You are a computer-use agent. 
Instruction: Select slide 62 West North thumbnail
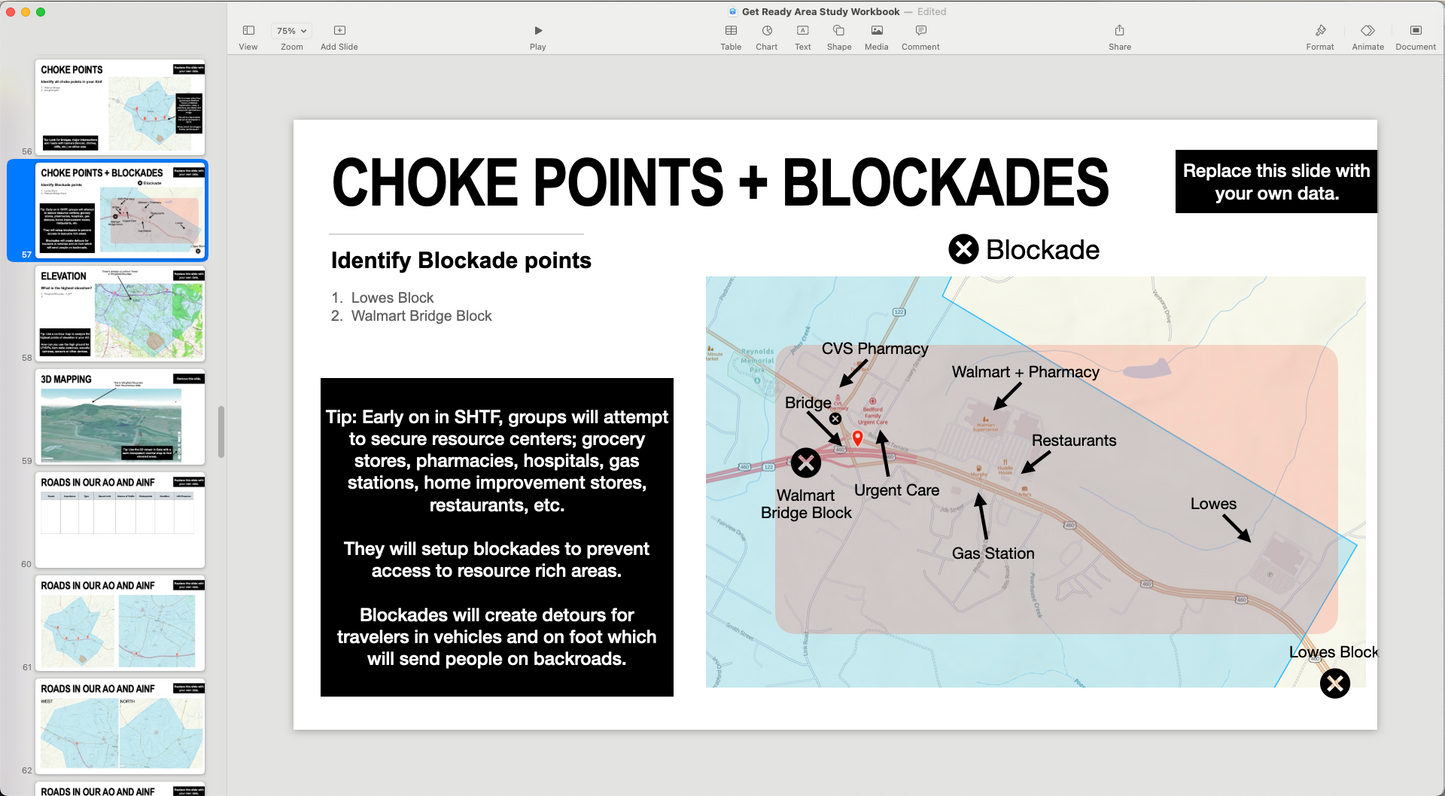(120, 726)
